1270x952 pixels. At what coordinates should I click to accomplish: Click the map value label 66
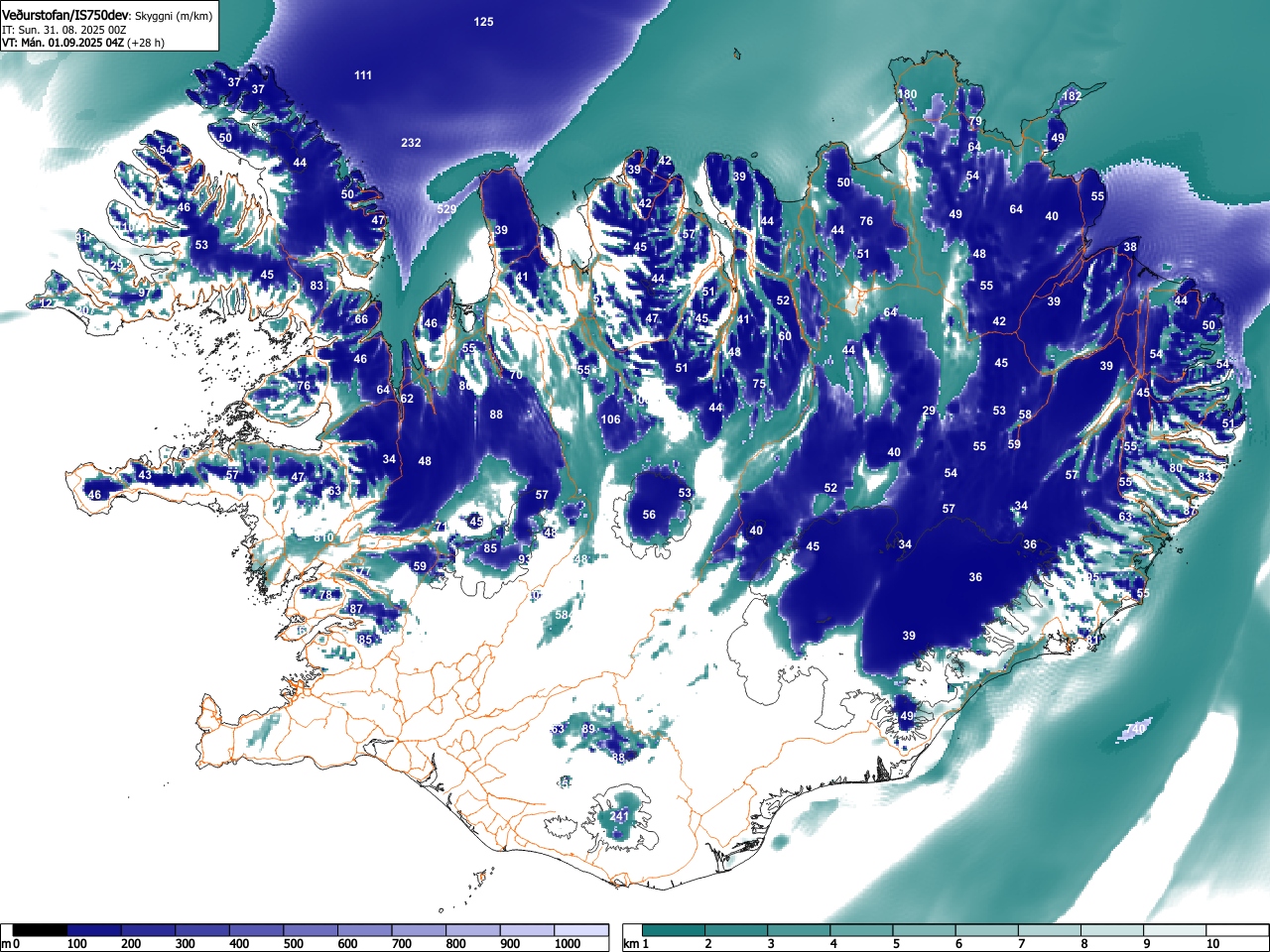(361, 319)
